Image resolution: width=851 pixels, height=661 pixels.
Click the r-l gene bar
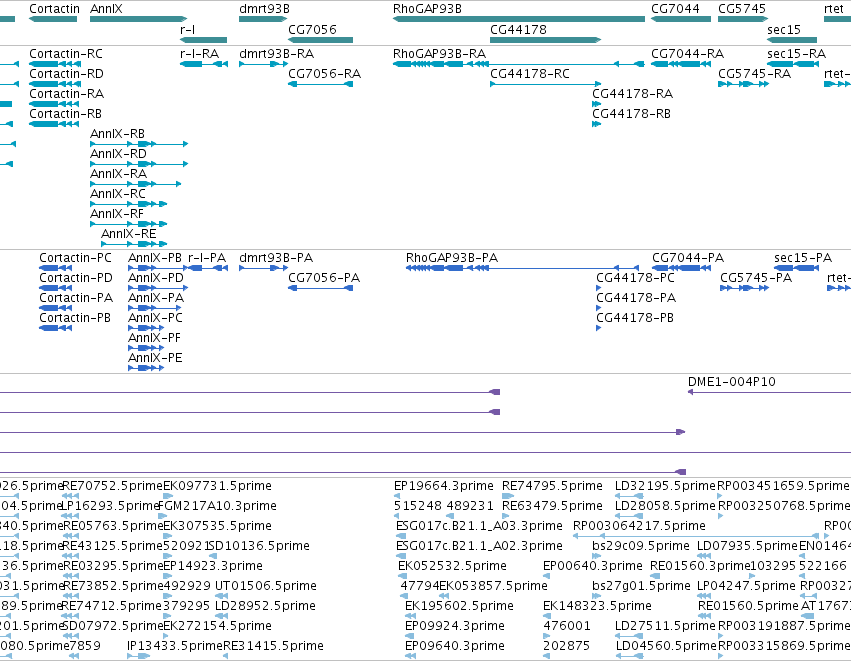tap(204, 40)
